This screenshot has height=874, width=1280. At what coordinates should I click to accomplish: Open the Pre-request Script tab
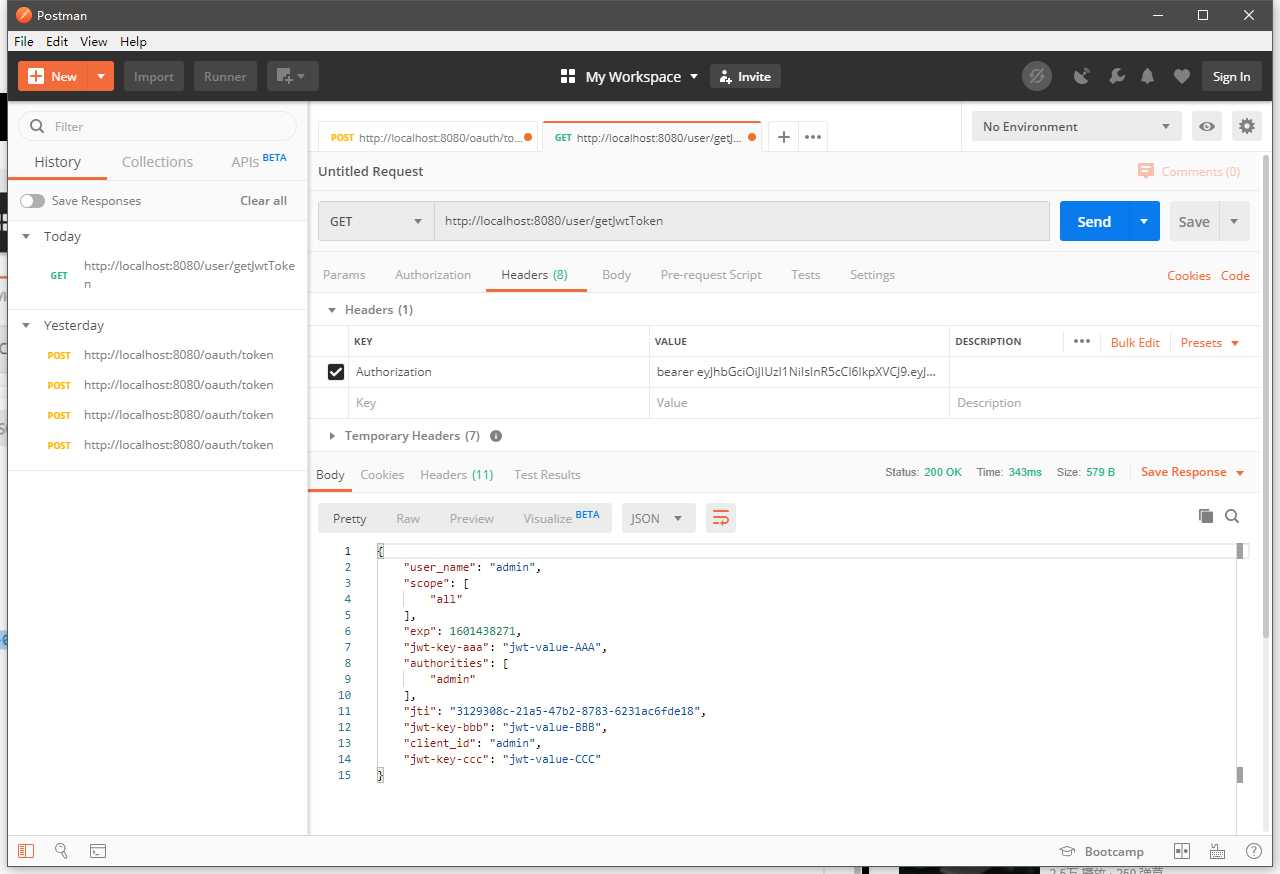[711, 275]
